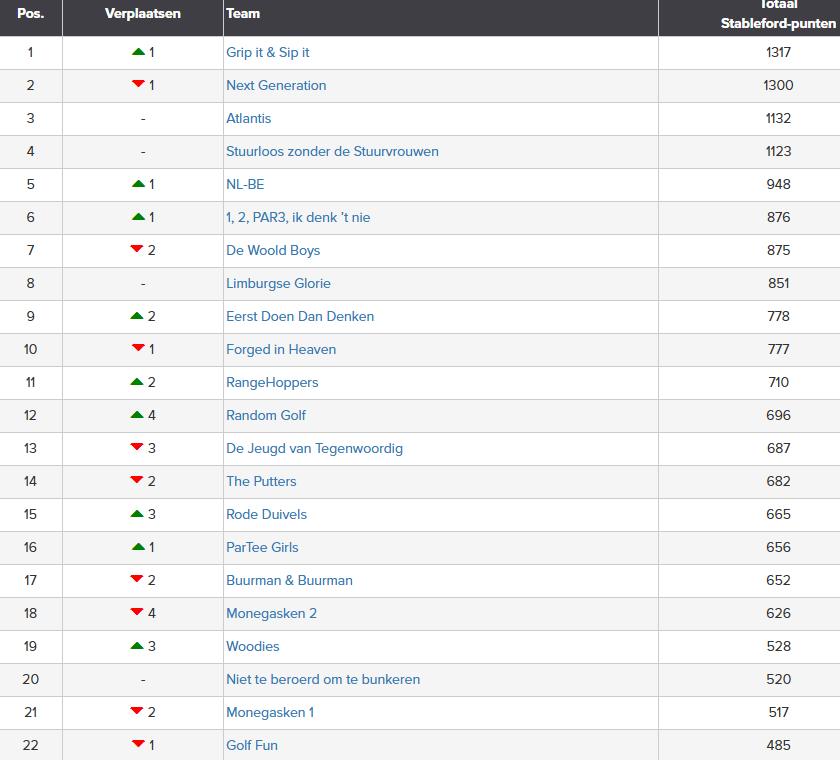Click the green up arrow in Random Golf row
The height and width of the screenshot is (760, 840).
137,415
